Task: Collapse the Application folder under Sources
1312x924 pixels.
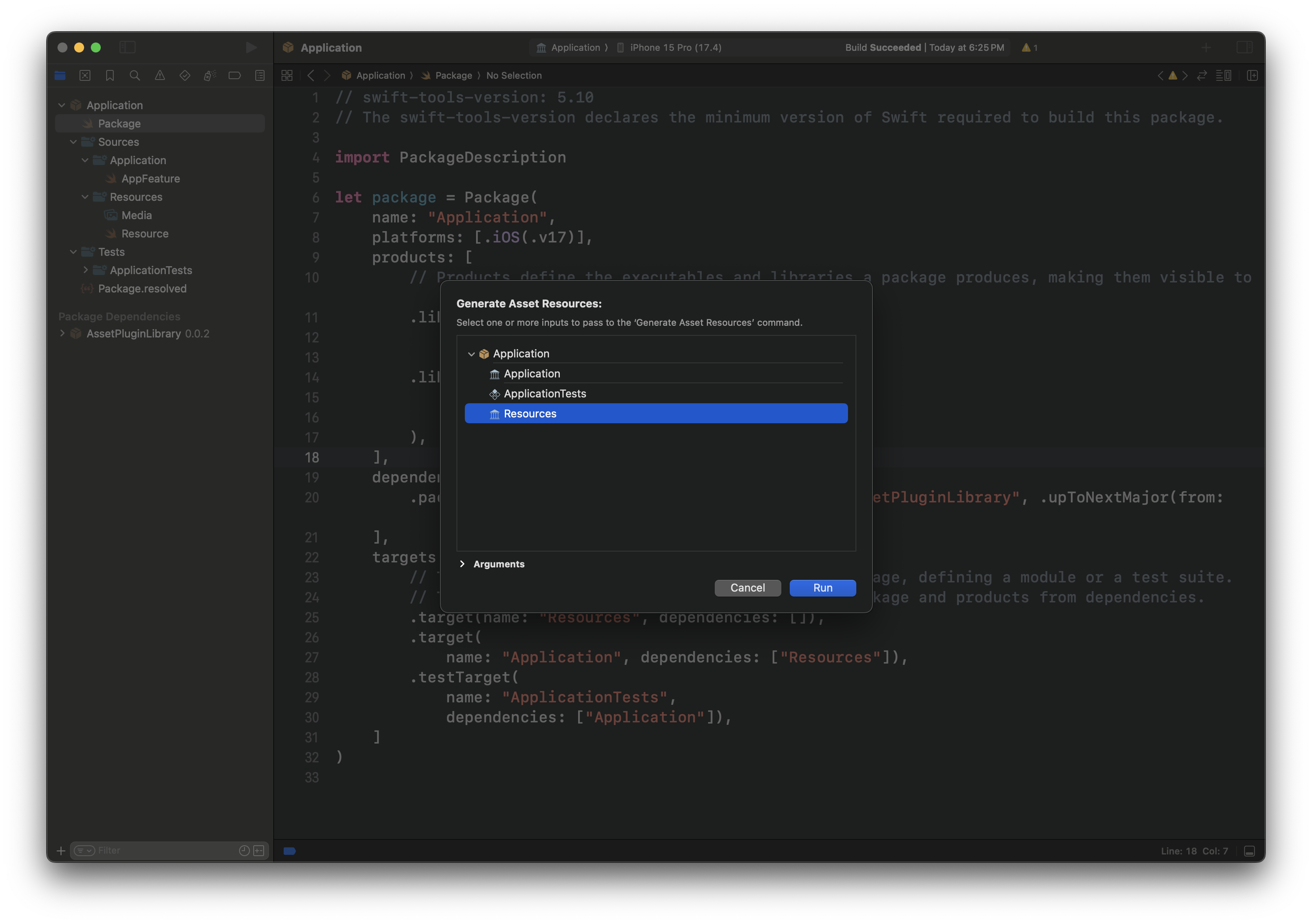Action: pyautogui.click(x=85, y=160)
